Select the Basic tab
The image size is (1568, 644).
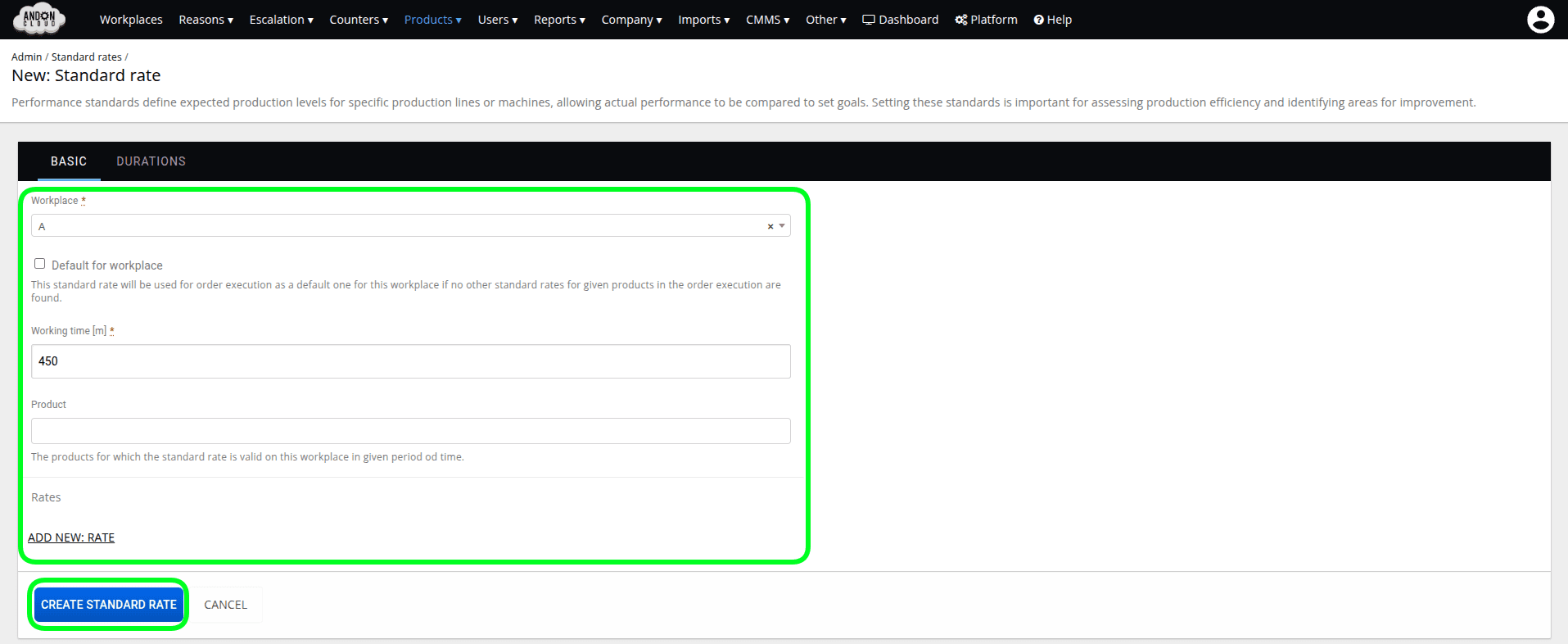(69, 161)
